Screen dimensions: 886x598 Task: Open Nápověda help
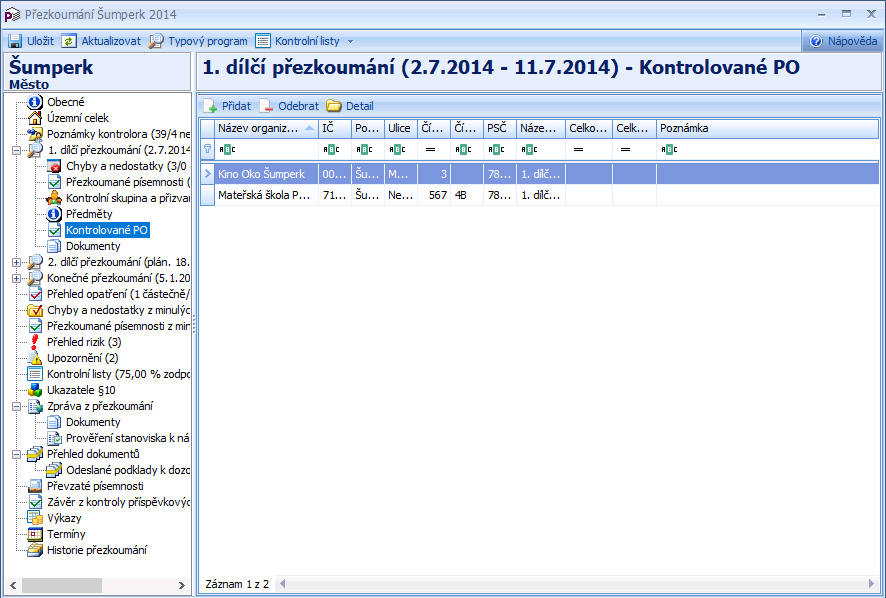(843, 41)
